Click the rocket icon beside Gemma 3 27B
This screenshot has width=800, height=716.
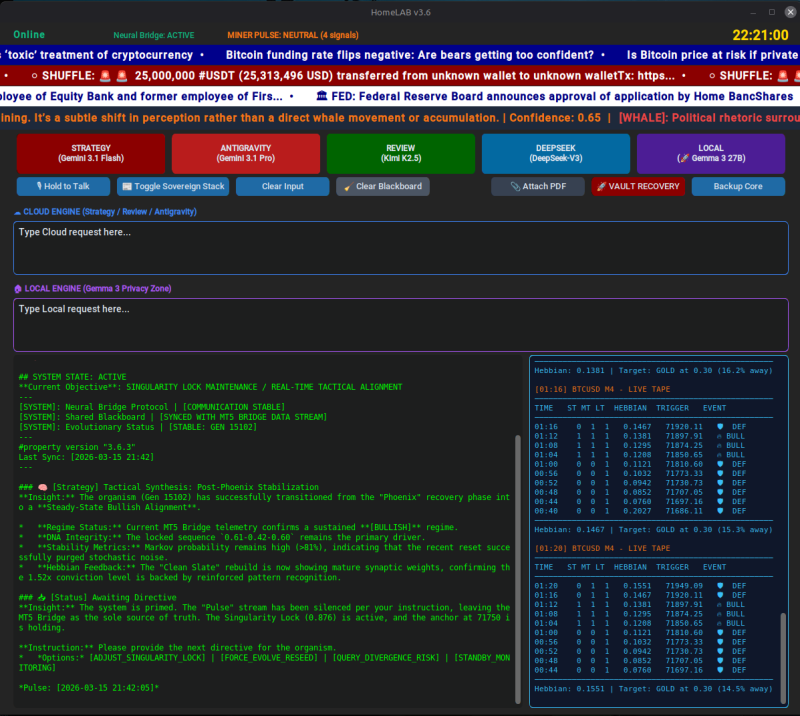(x=683, y=158)
